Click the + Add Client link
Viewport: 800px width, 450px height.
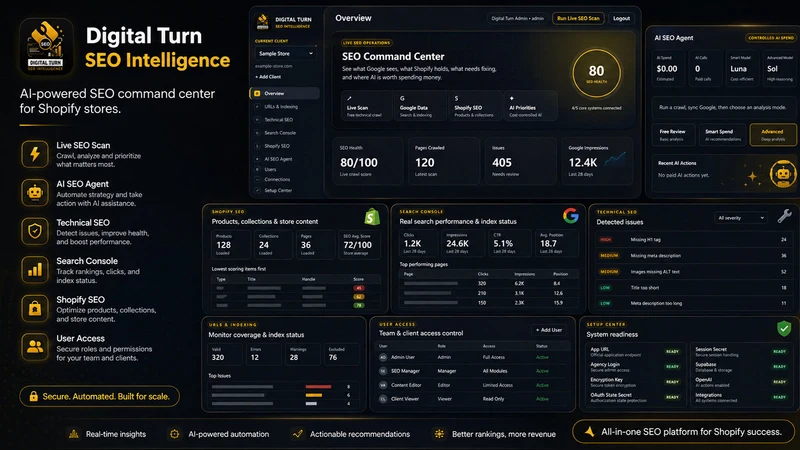tap(268, 77)
